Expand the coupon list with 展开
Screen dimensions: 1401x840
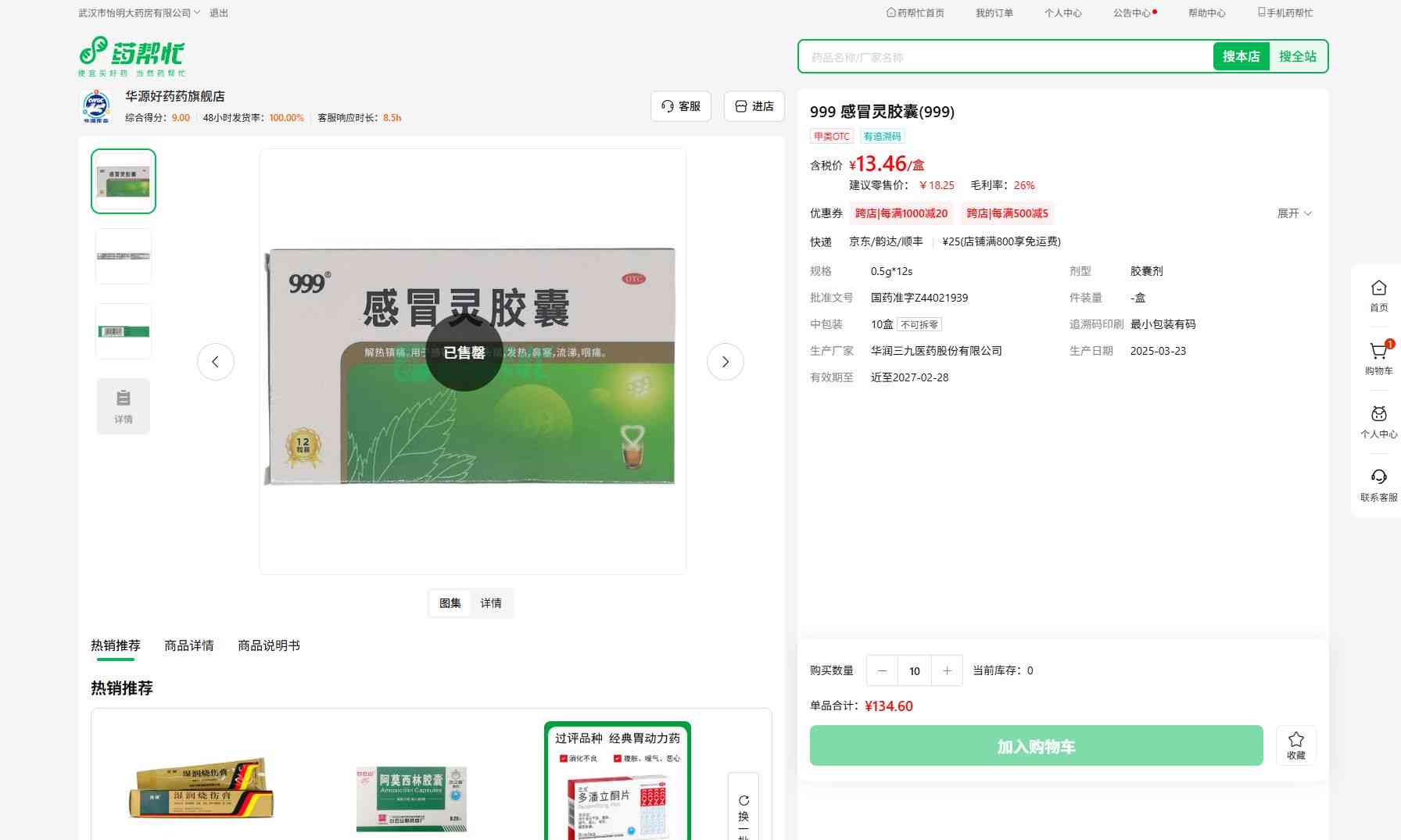[x=1294, y=213]
